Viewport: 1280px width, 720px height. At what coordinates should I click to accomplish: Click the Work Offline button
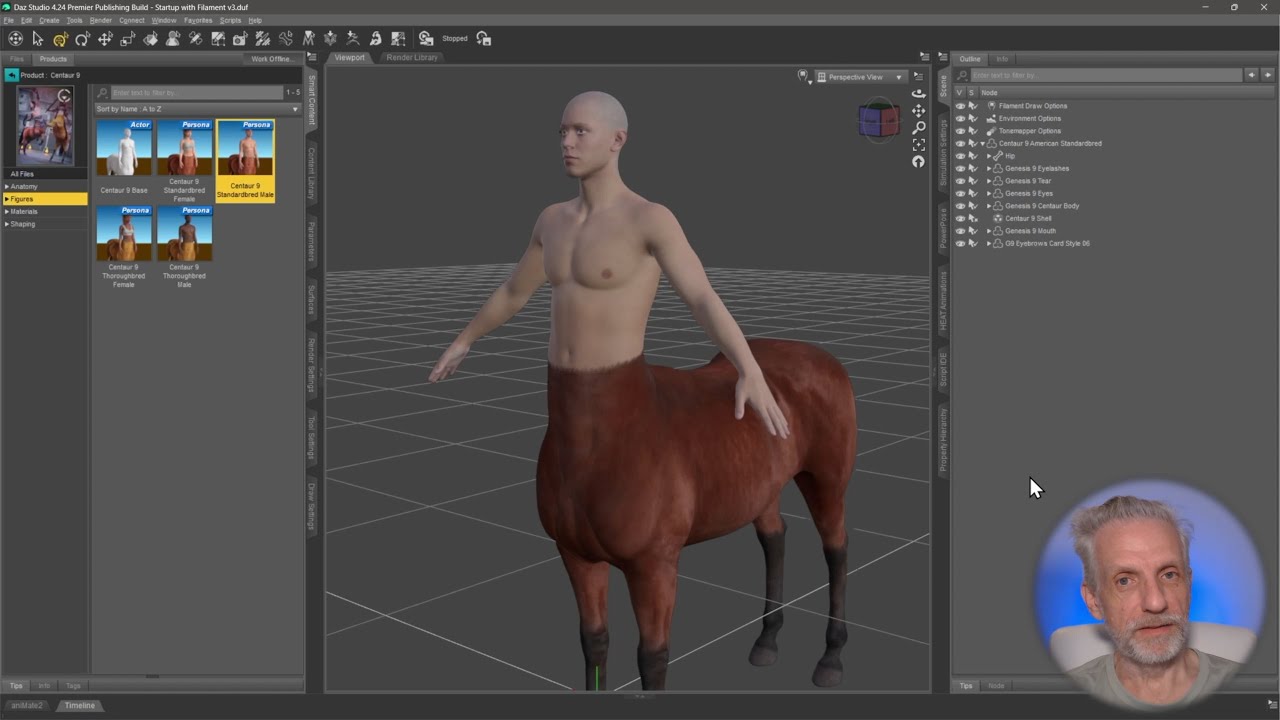point(272,59)
